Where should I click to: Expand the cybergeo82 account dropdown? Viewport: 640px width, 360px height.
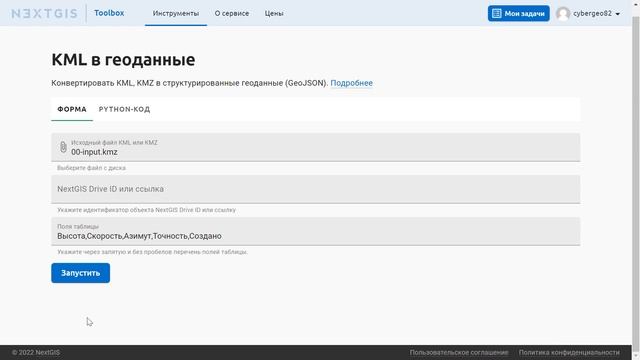pyautogui.click(x=596, y=13)
